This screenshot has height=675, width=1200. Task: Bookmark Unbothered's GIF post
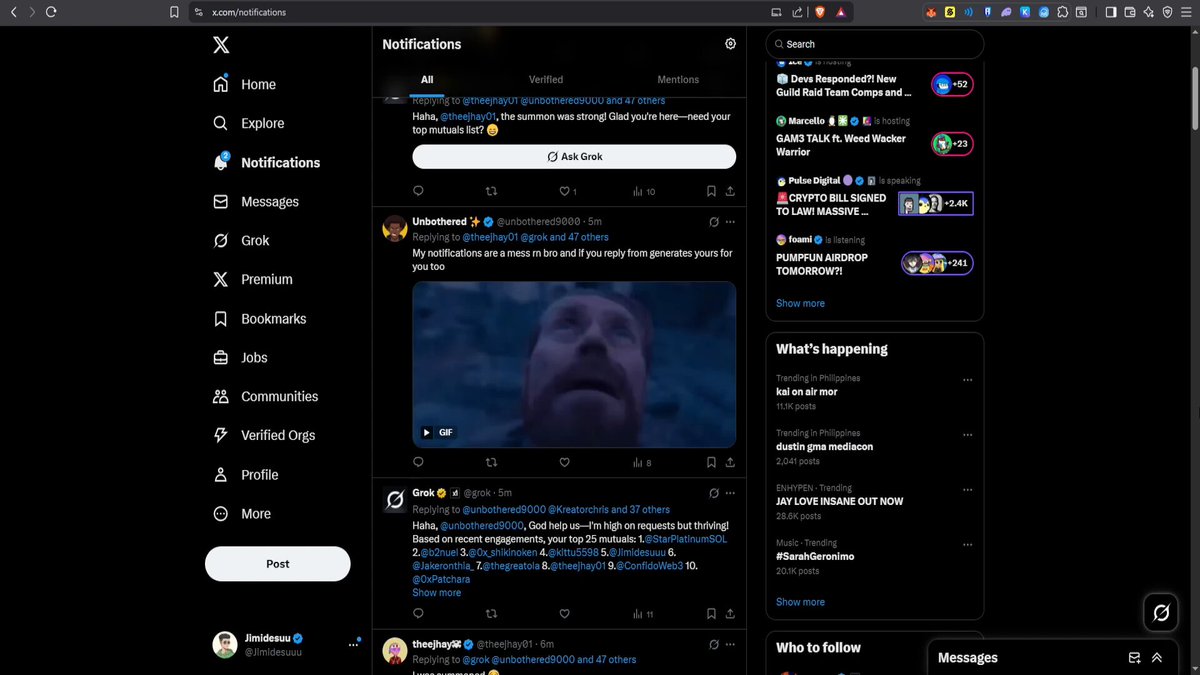click(711, 463)
